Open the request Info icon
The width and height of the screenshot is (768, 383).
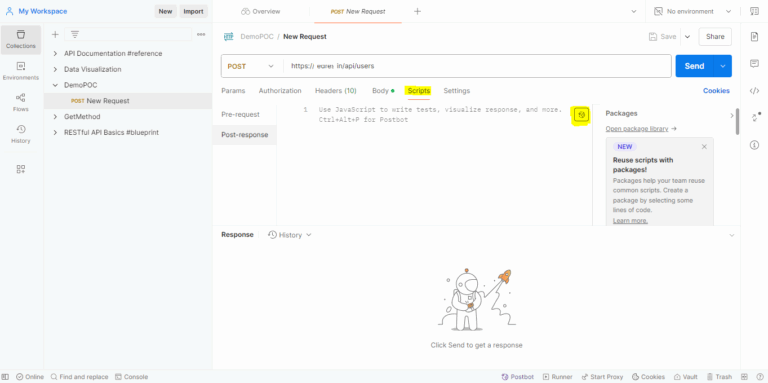(x=754, y=144)
